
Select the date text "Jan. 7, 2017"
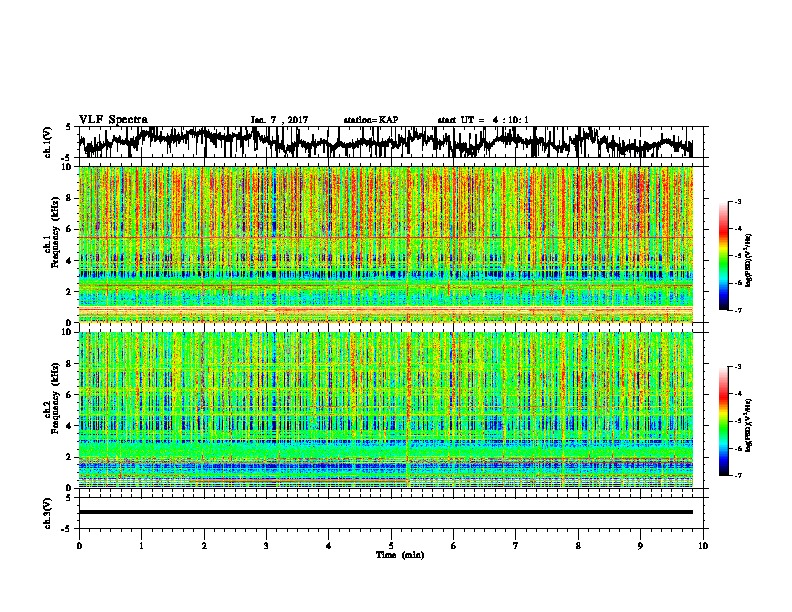coord(279,120)
